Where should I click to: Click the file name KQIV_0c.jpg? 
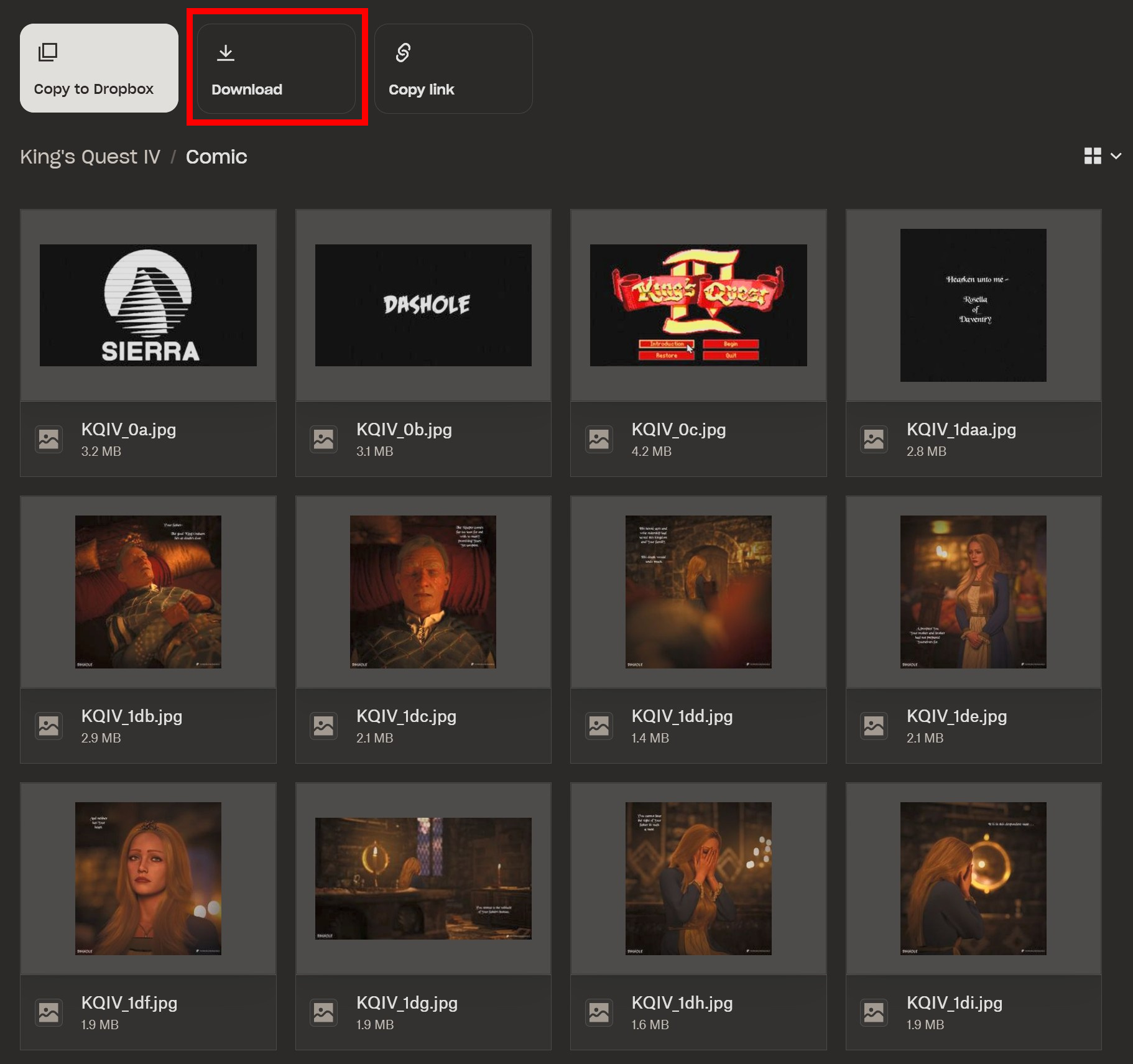[679, 430]
